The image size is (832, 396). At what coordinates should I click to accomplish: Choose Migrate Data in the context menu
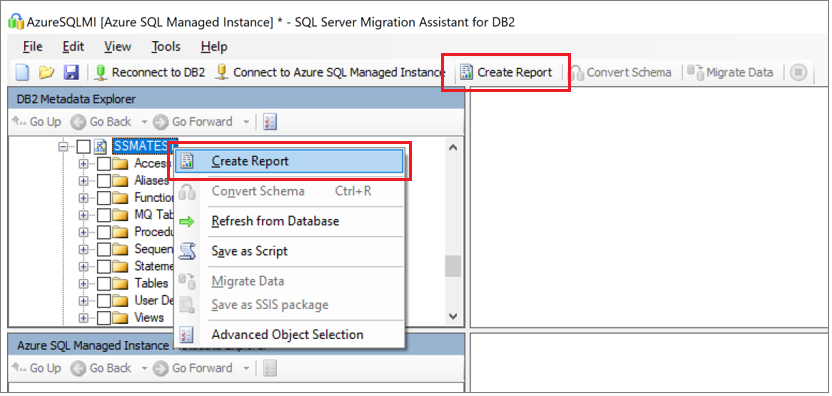coord(289,281)
